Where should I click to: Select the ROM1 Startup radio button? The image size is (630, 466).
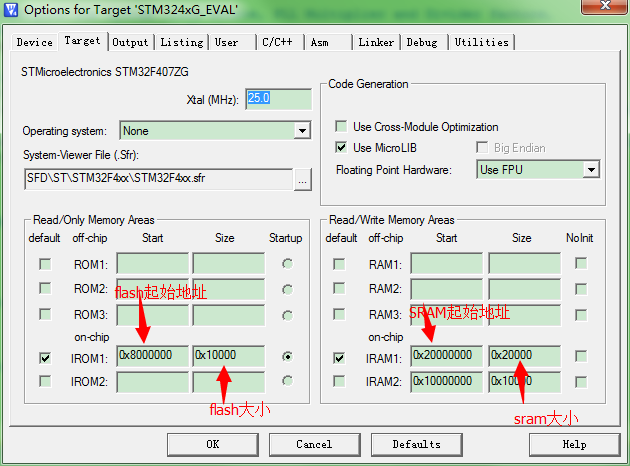(x=287, y=264)
